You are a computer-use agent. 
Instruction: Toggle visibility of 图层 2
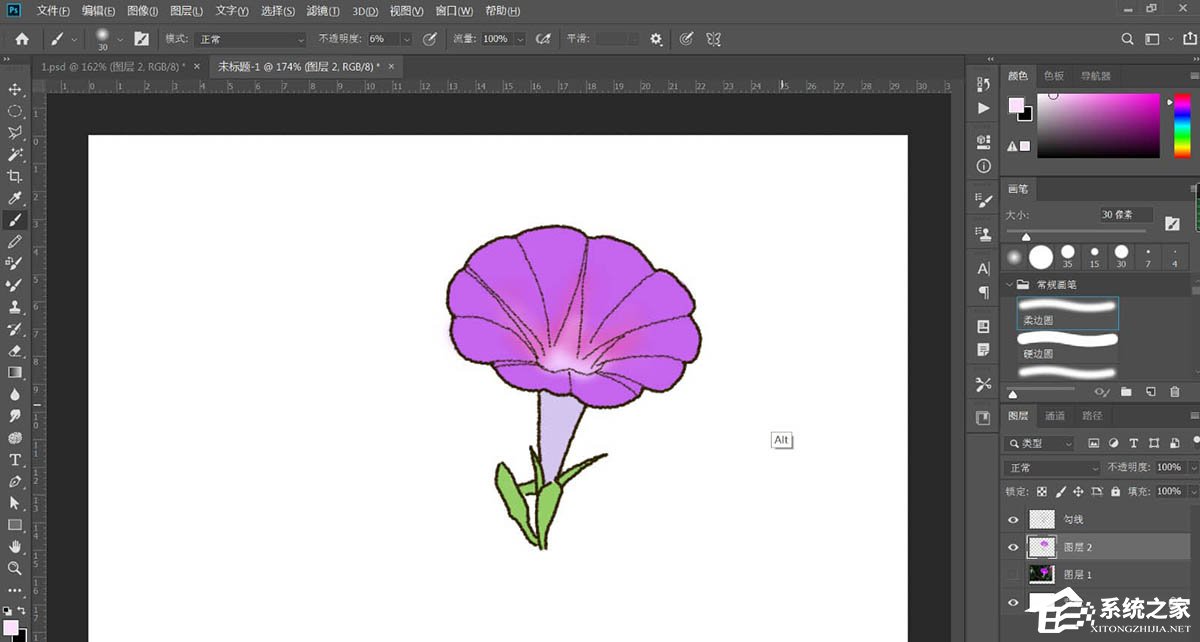tap(1013, 546)
